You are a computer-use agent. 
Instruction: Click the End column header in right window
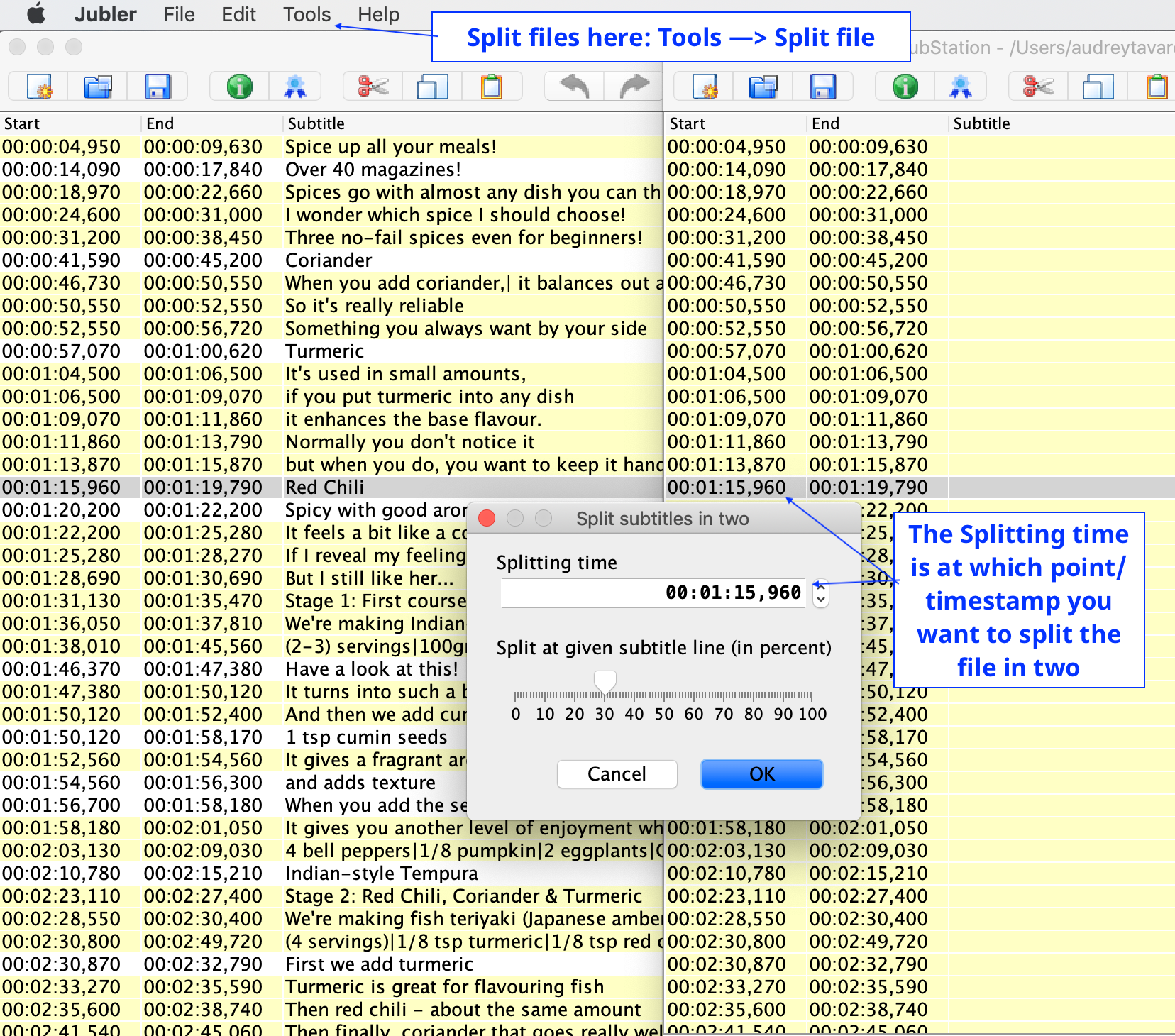(878, 123)
